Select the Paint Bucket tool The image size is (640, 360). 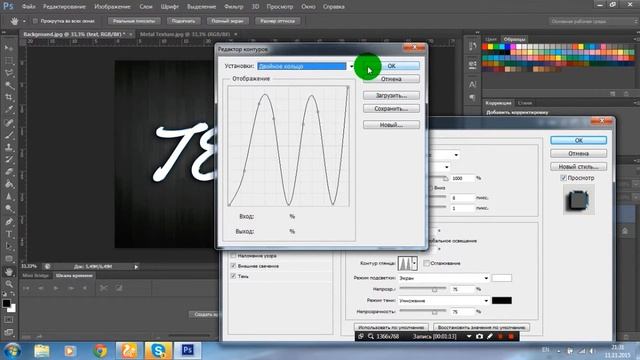click(9, 184)
